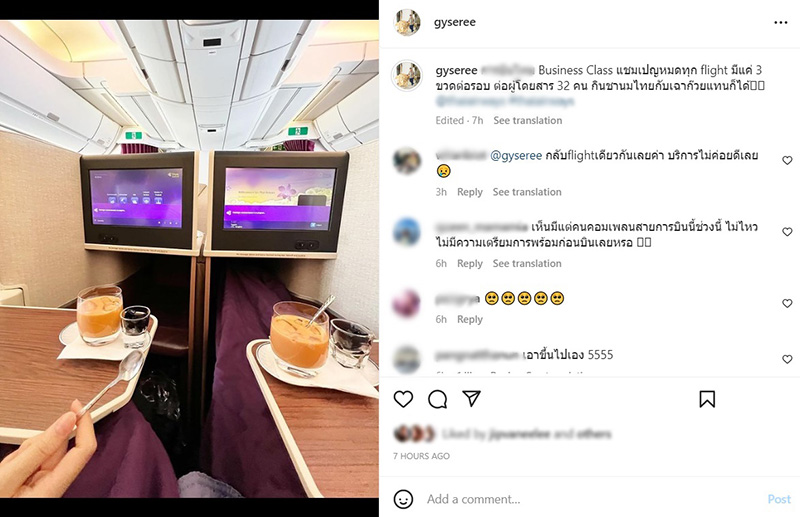The height and width of the screenshot is (517, 800).
Task: Open three-dot more options menu
Action: [781, 22]
